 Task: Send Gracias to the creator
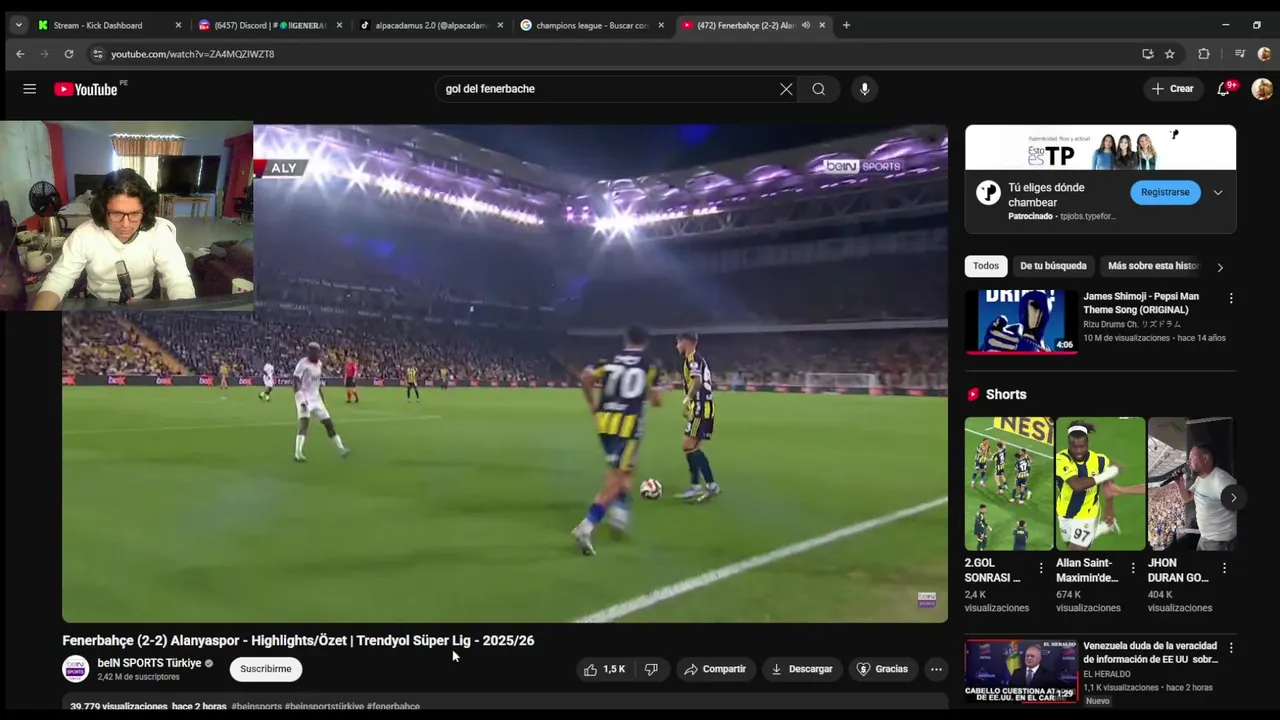point(882,669)
